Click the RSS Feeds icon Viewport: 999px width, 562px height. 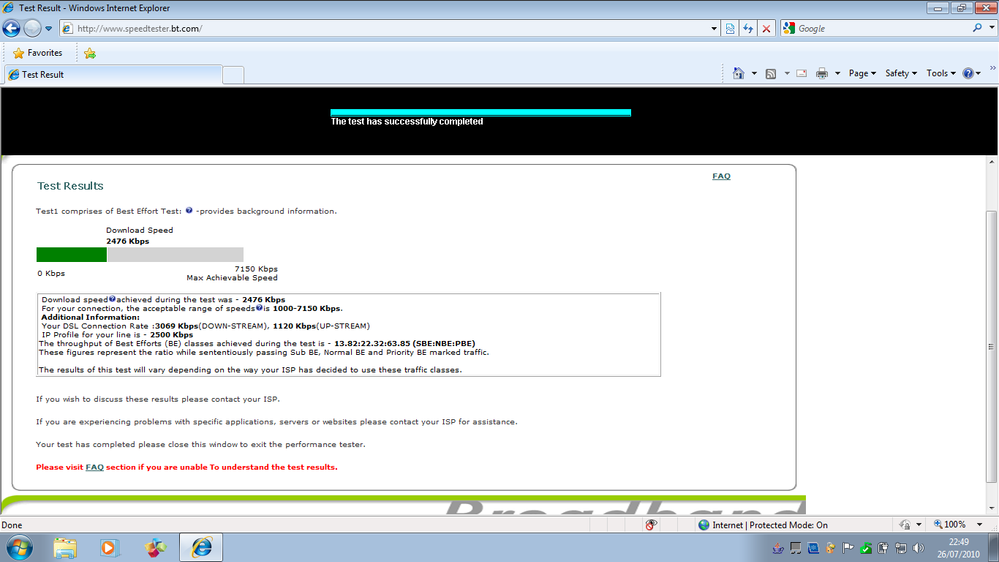[770, 73]
